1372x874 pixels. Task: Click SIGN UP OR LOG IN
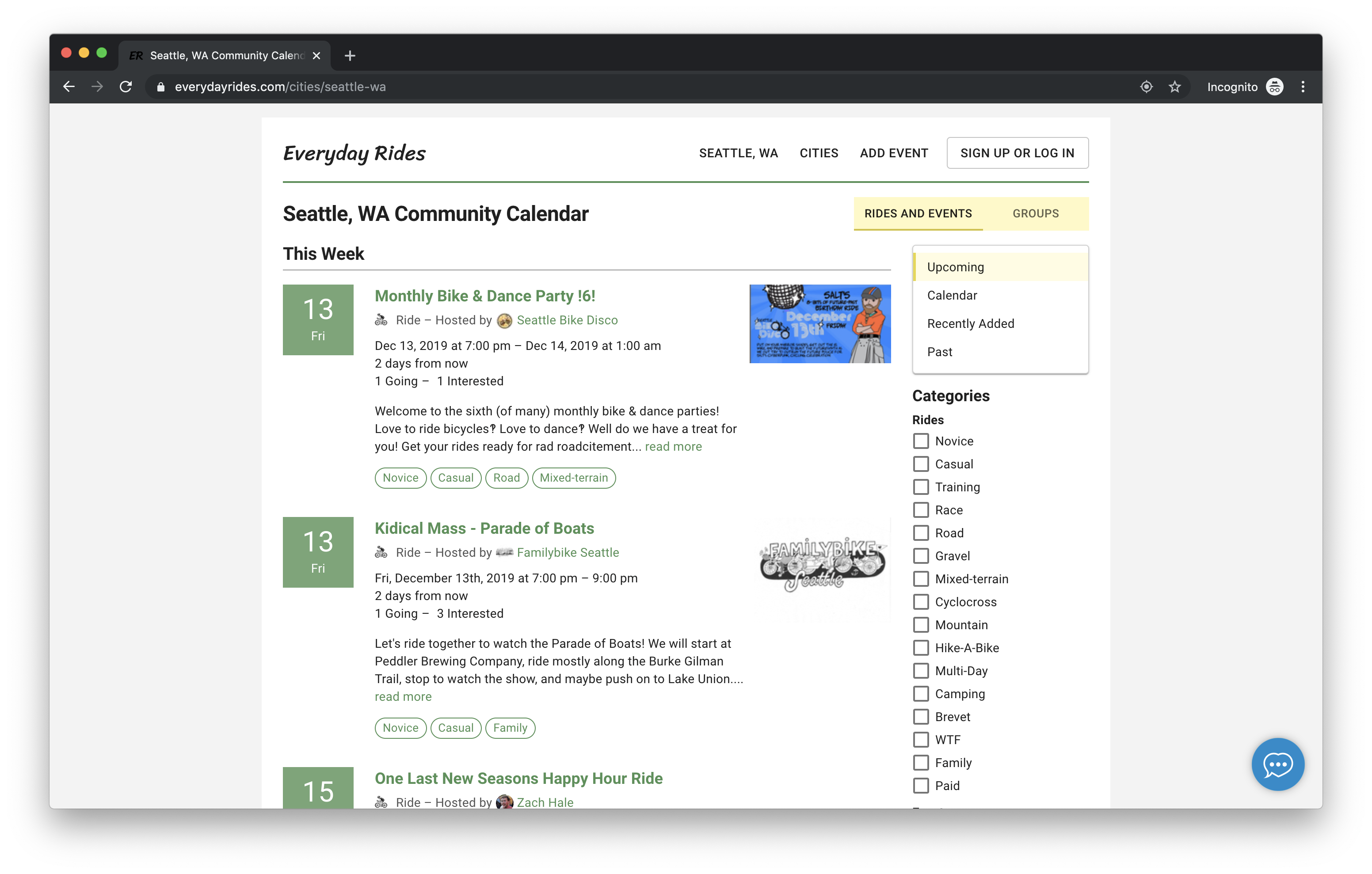pos(1017,153)
